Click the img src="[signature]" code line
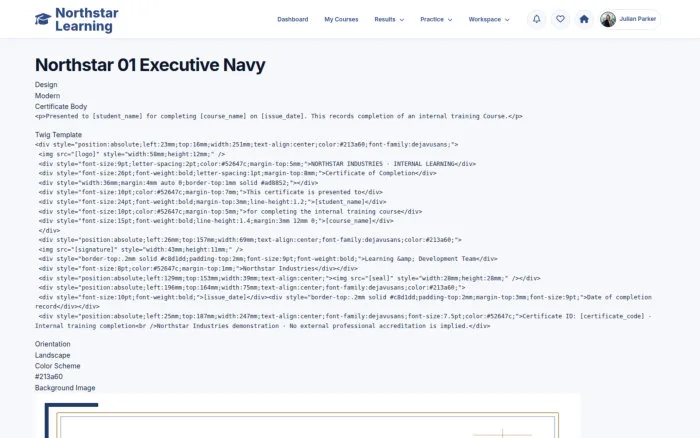This screenshot has width=700, height=438. (141, 250)
